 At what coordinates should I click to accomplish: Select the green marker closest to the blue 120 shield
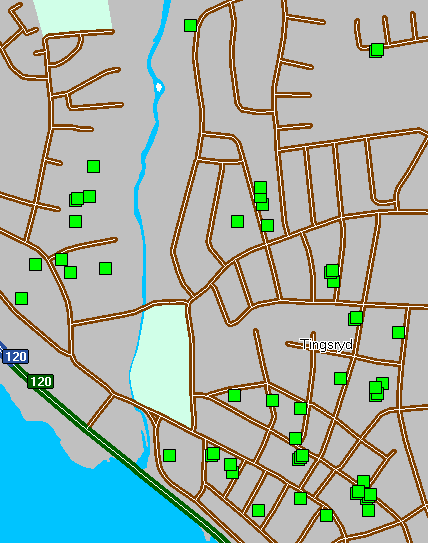(x=21, y=298)
